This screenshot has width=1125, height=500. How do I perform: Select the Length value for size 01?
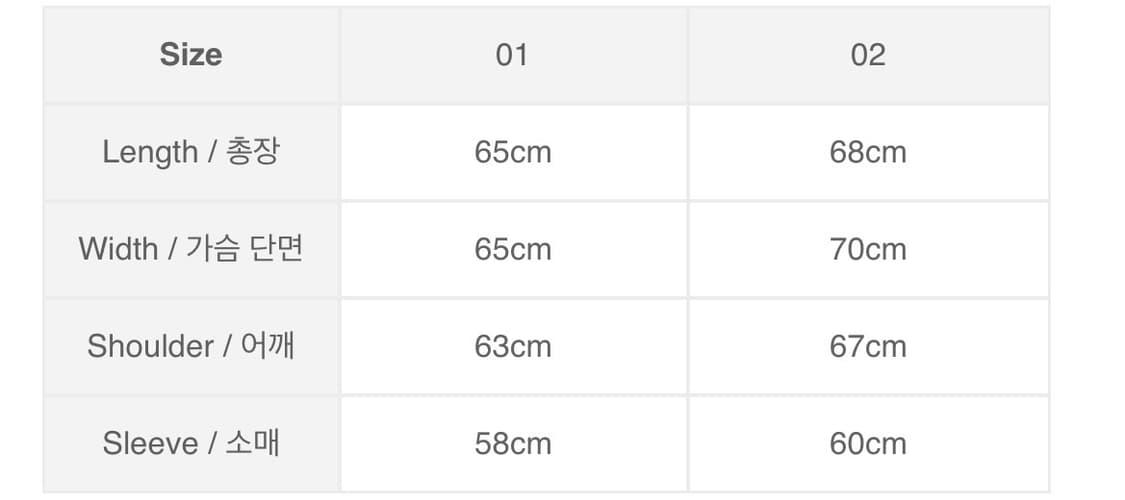512,152
